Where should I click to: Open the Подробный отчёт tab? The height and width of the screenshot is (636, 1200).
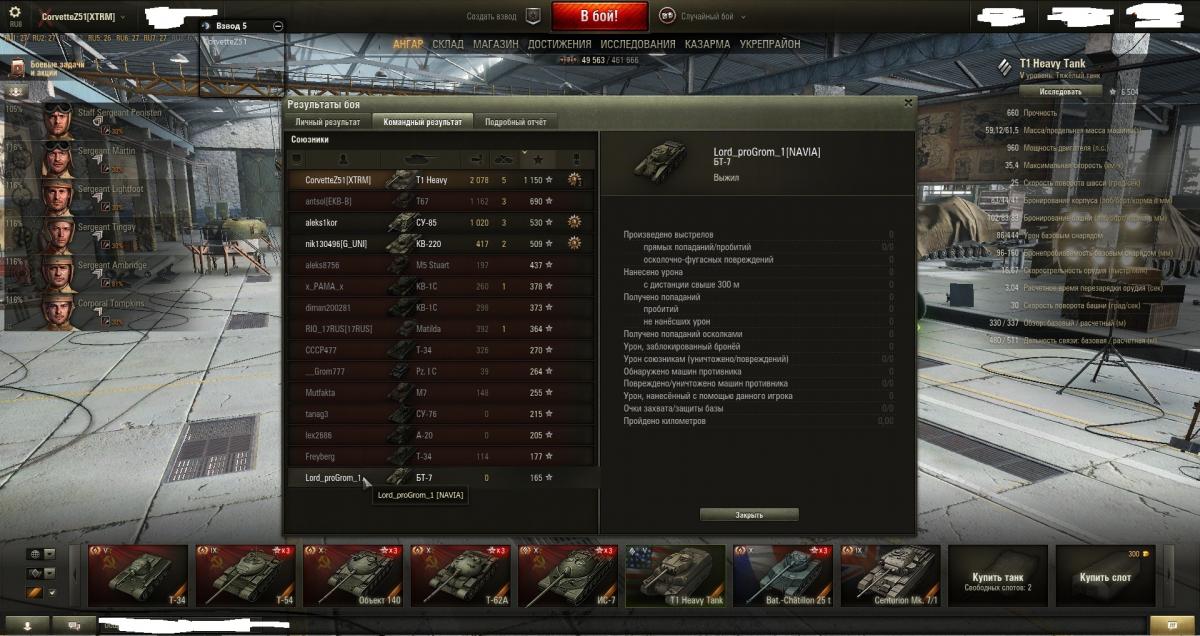[515, 122]
